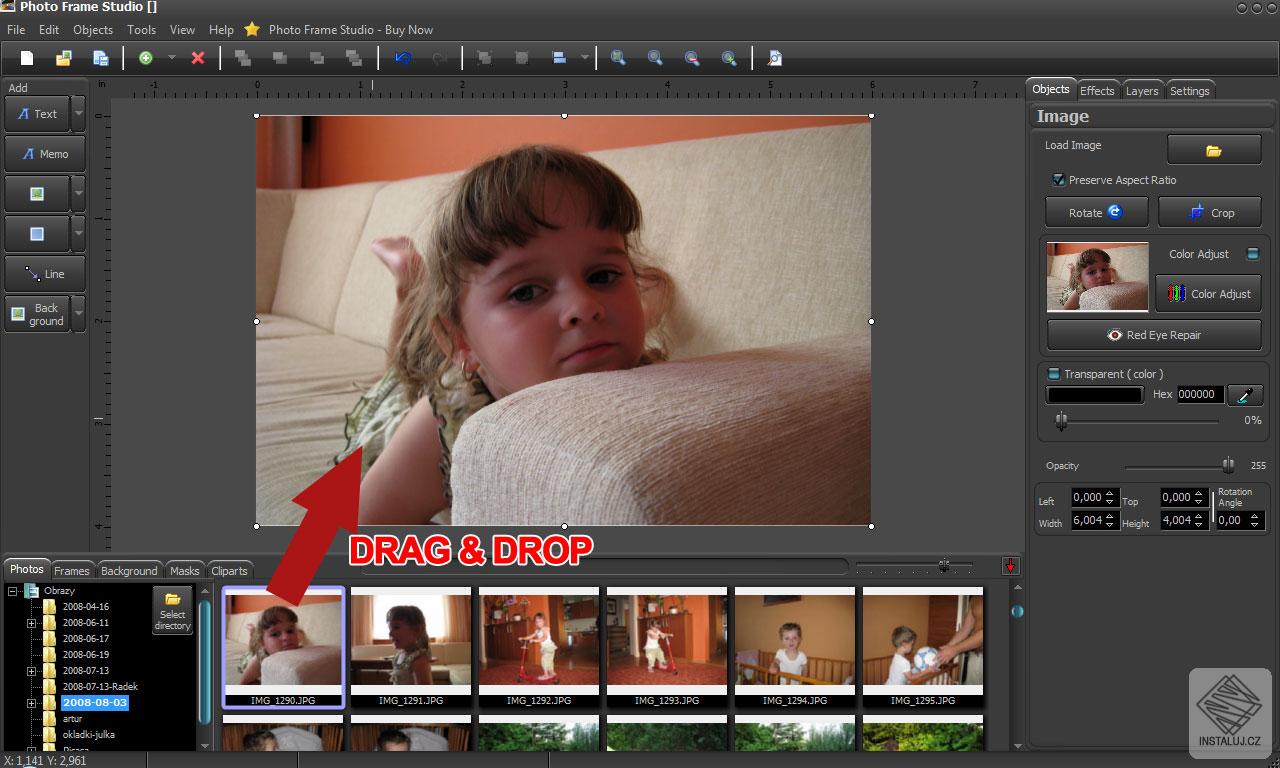Switch to the Layers tab
1280x768 pixels.
[x=1142, y=90]
